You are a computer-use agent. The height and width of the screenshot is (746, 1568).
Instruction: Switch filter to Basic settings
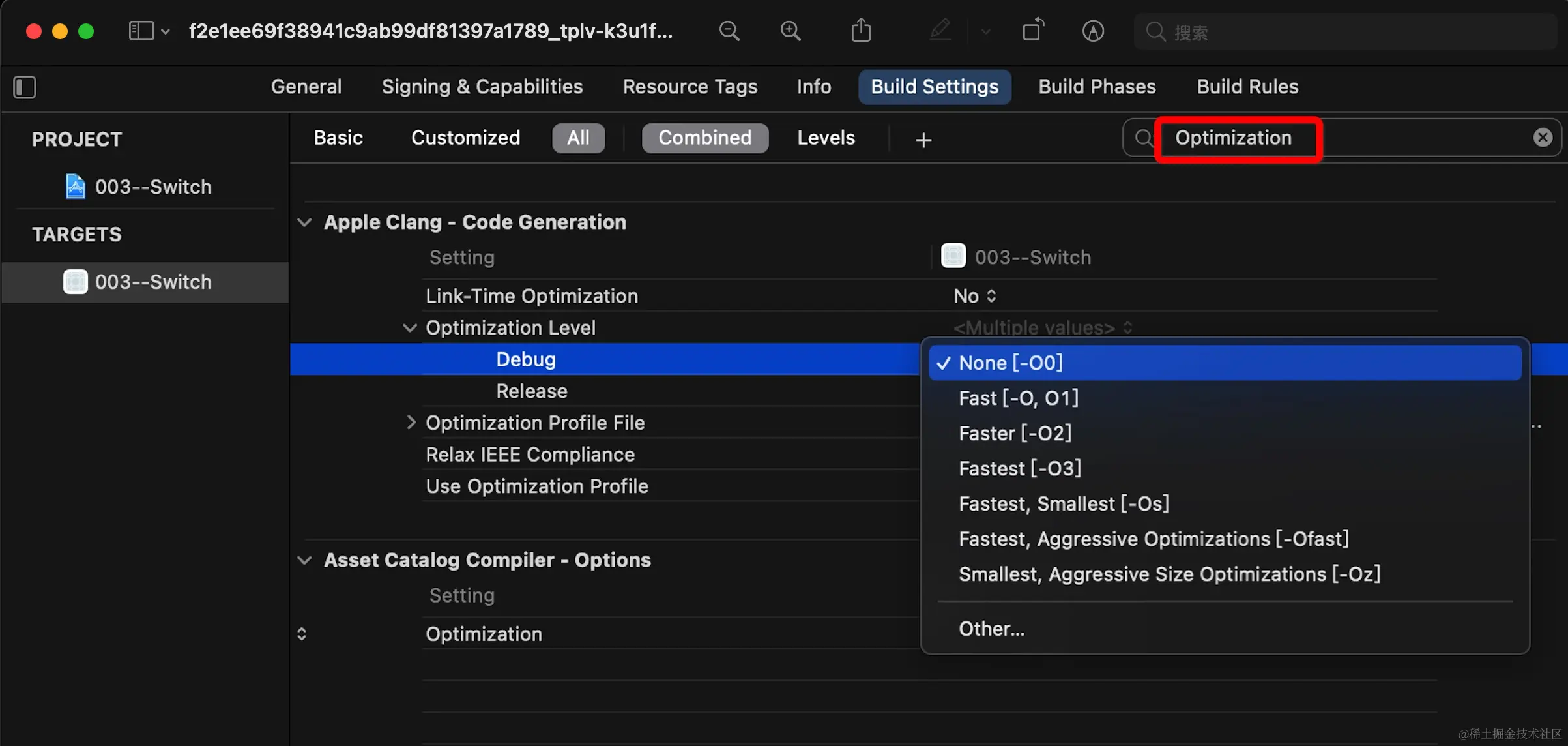tap(338, 138)
